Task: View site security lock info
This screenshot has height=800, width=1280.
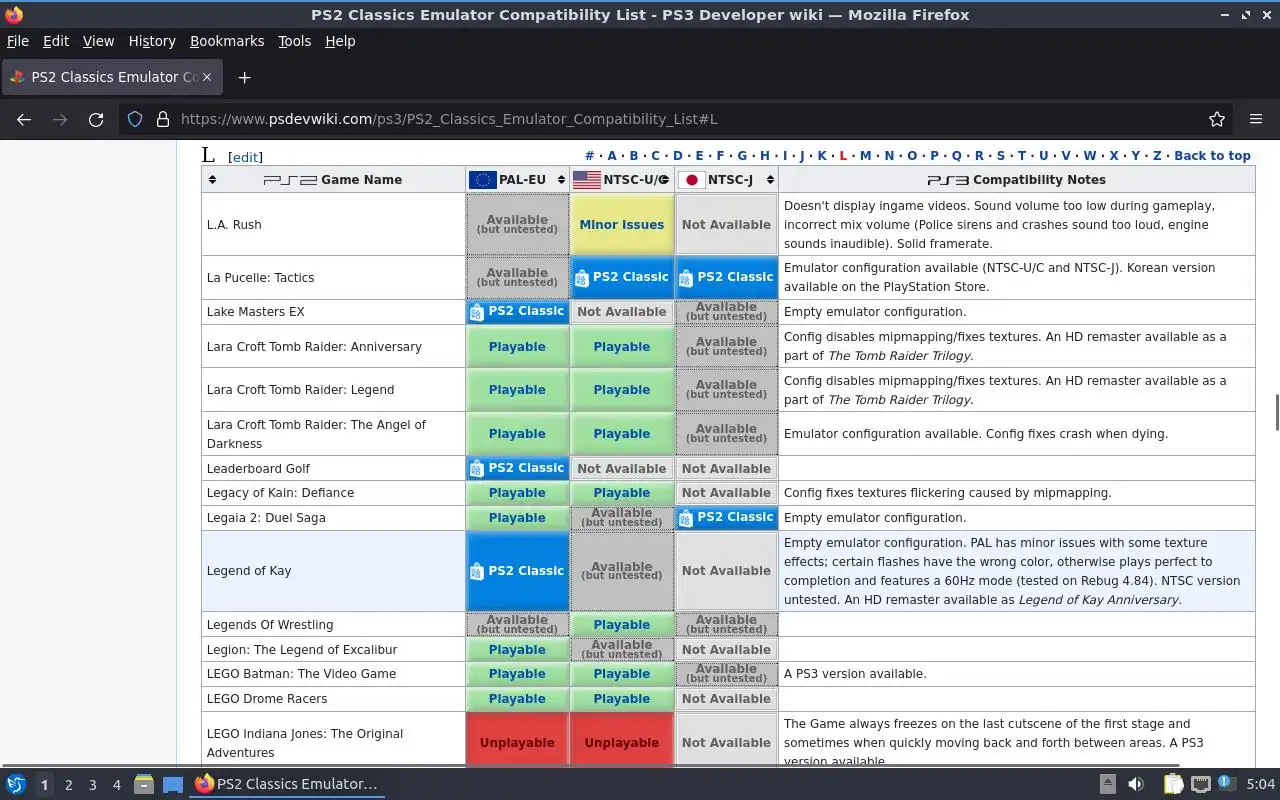Action: (x=163, y=119)
